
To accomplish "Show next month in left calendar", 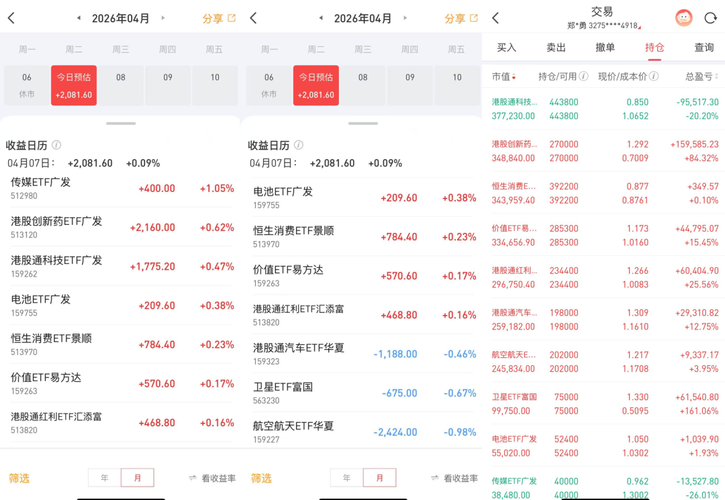I will click(x=163, y=18).
